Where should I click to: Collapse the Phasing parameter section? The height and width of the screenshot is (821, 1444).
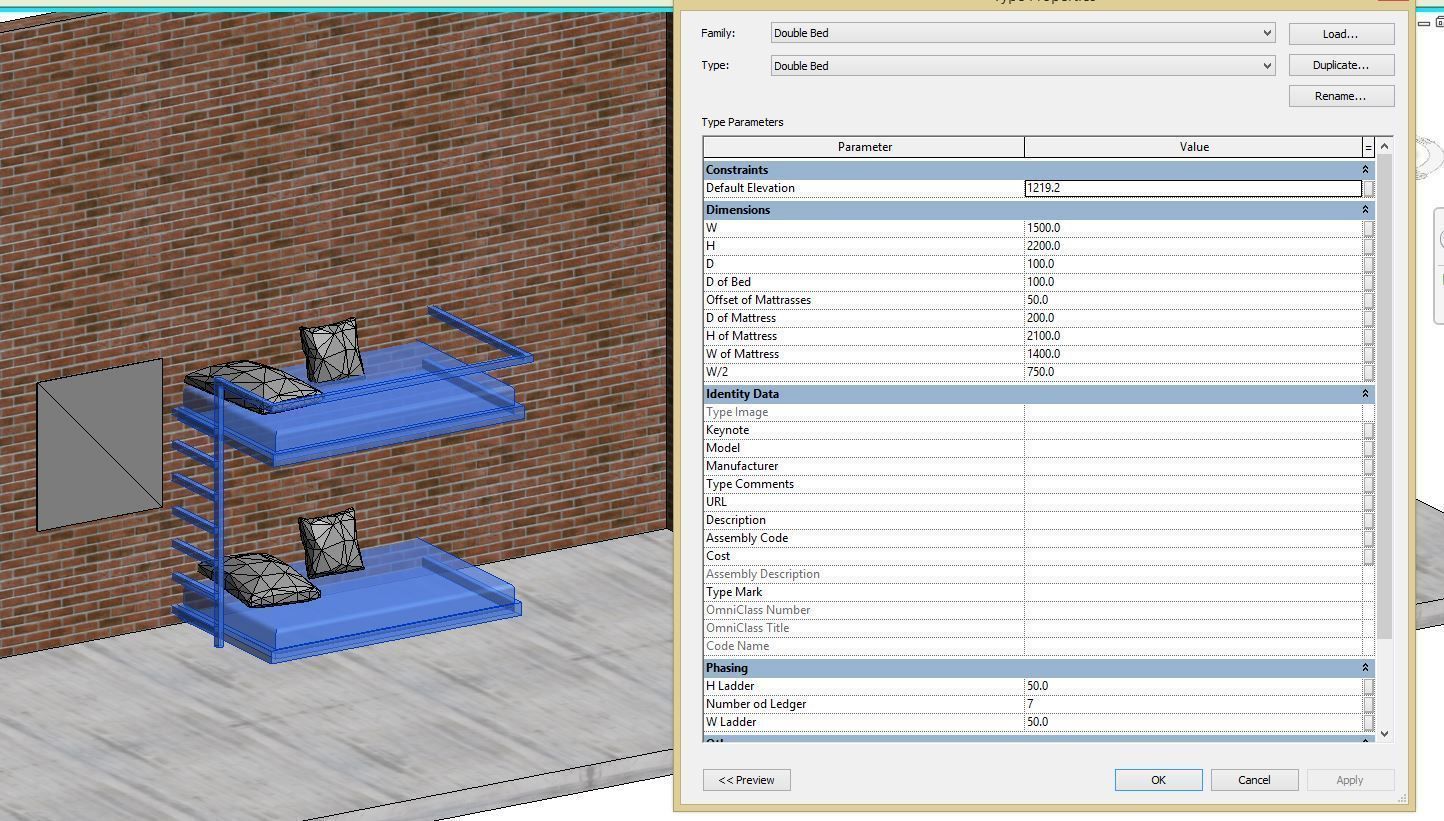tap(1366, 667)
